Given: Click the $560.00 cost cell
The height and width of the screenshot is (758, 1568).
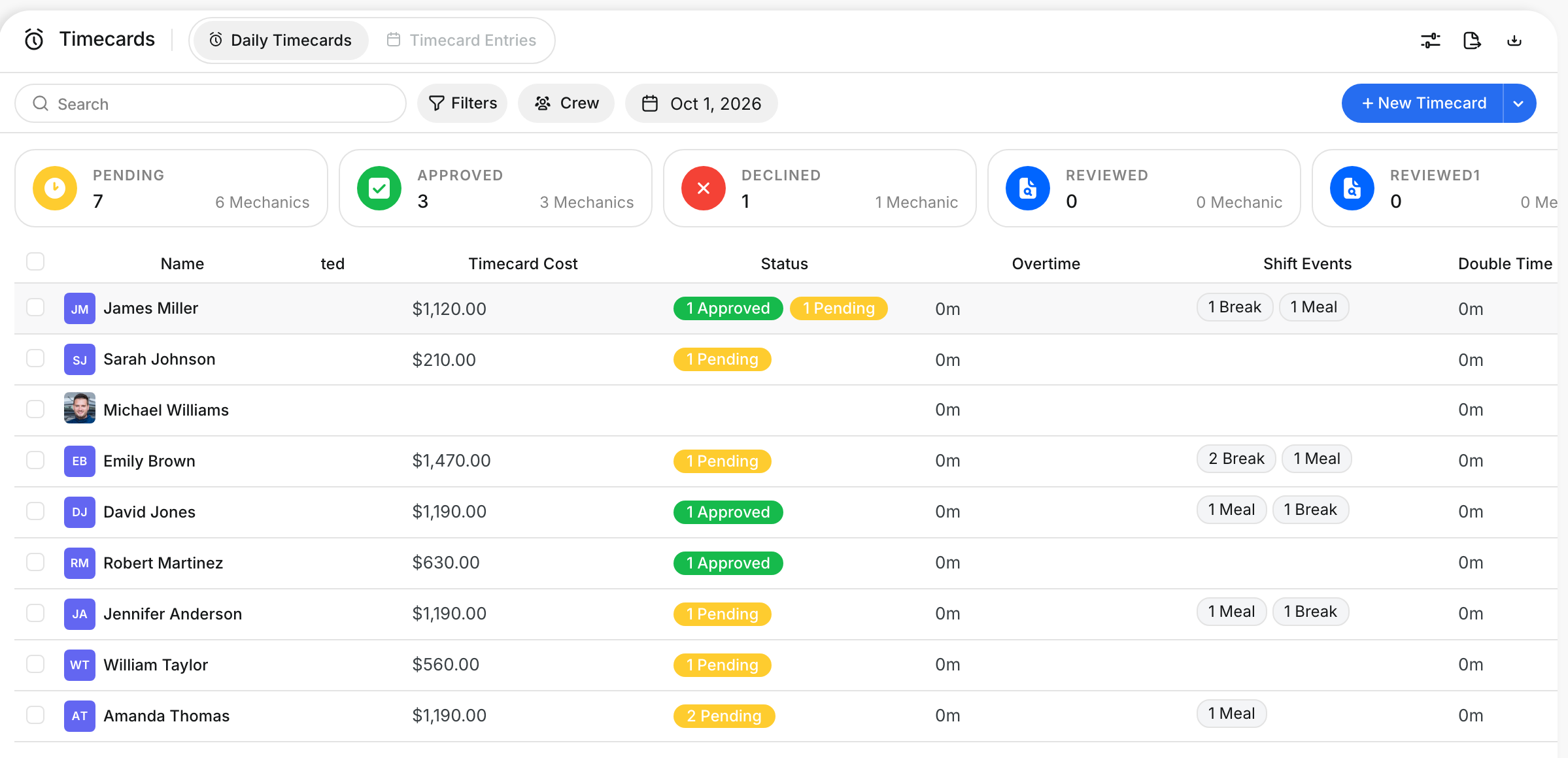Looking at the screenshot, I should tap(446, 665).
